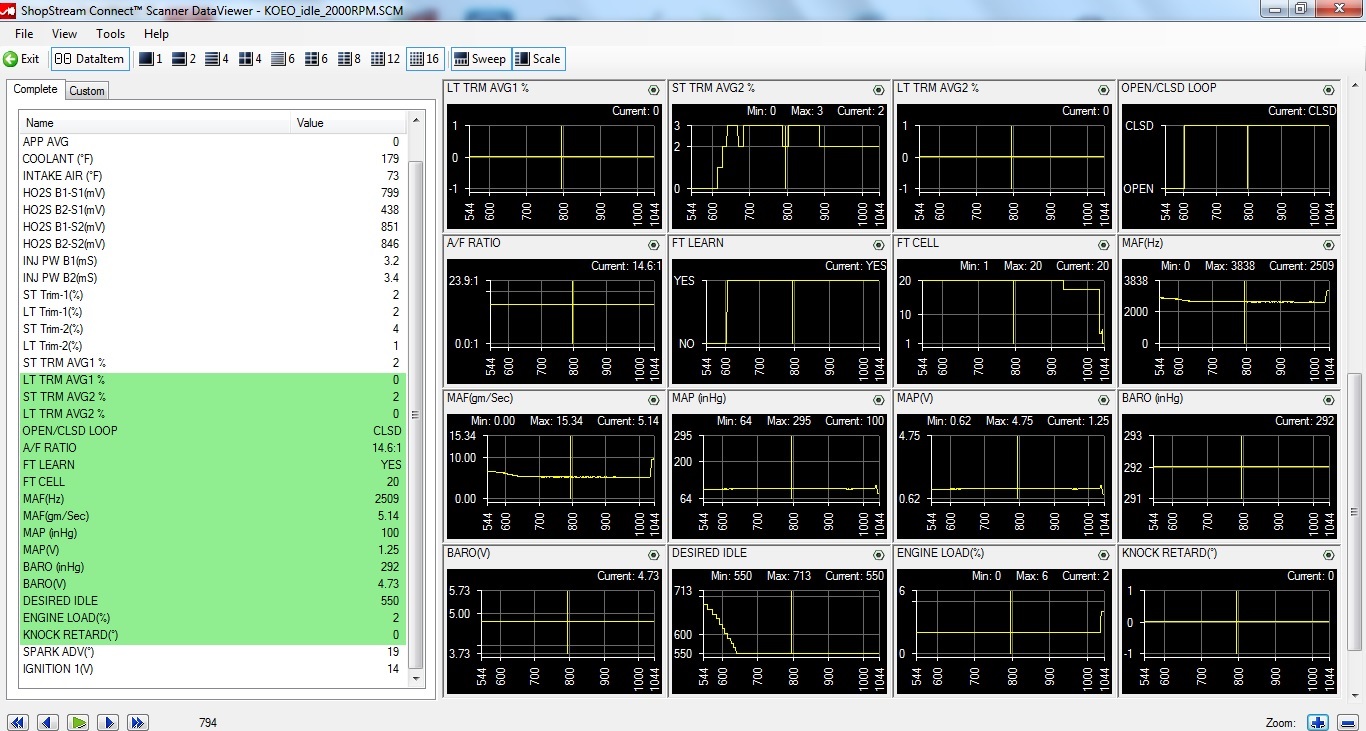The height and width of the screenshot is (731, 1366).
Task: Toggle LT TRM AVG2 % graph options icon
Action: (1103, 89)
